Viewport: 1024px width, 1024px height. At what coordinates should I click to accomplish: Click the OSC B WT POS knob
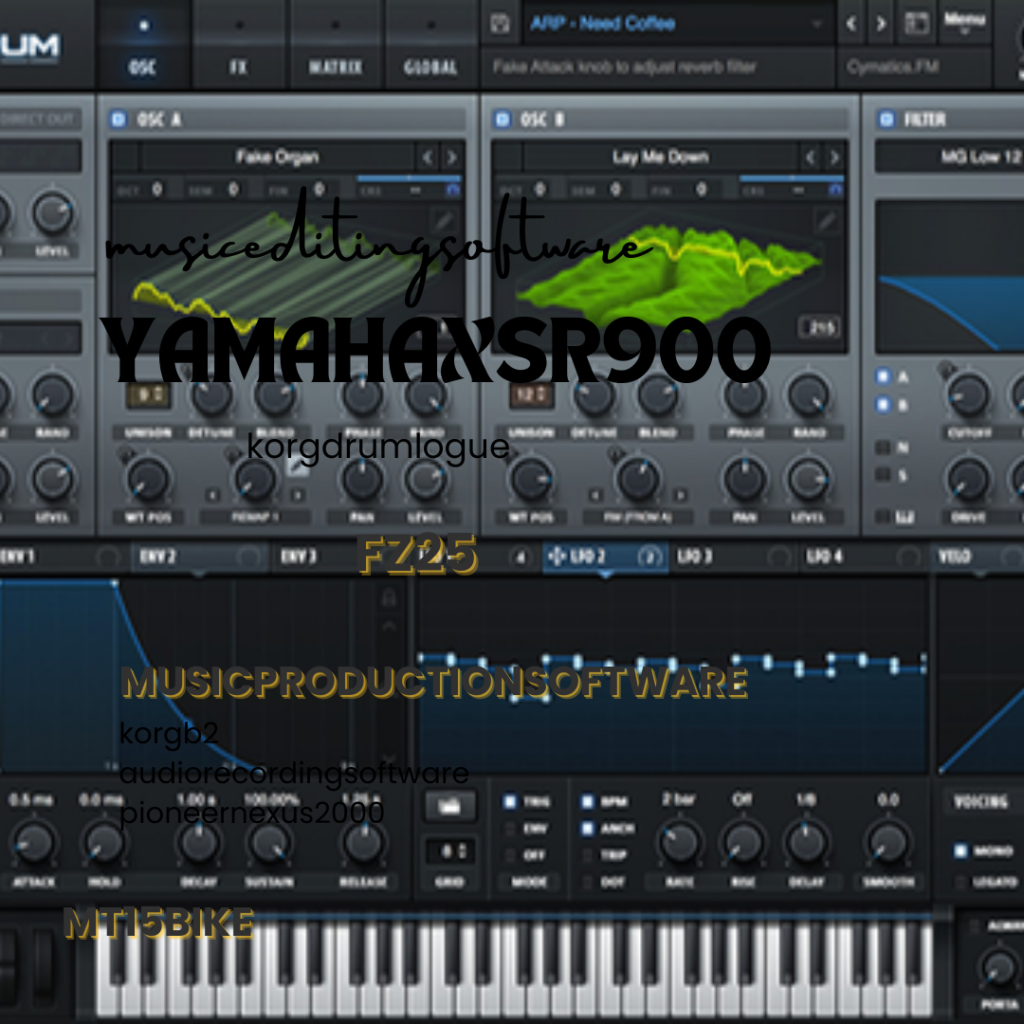pyautogui.click(x=530, y=479)
